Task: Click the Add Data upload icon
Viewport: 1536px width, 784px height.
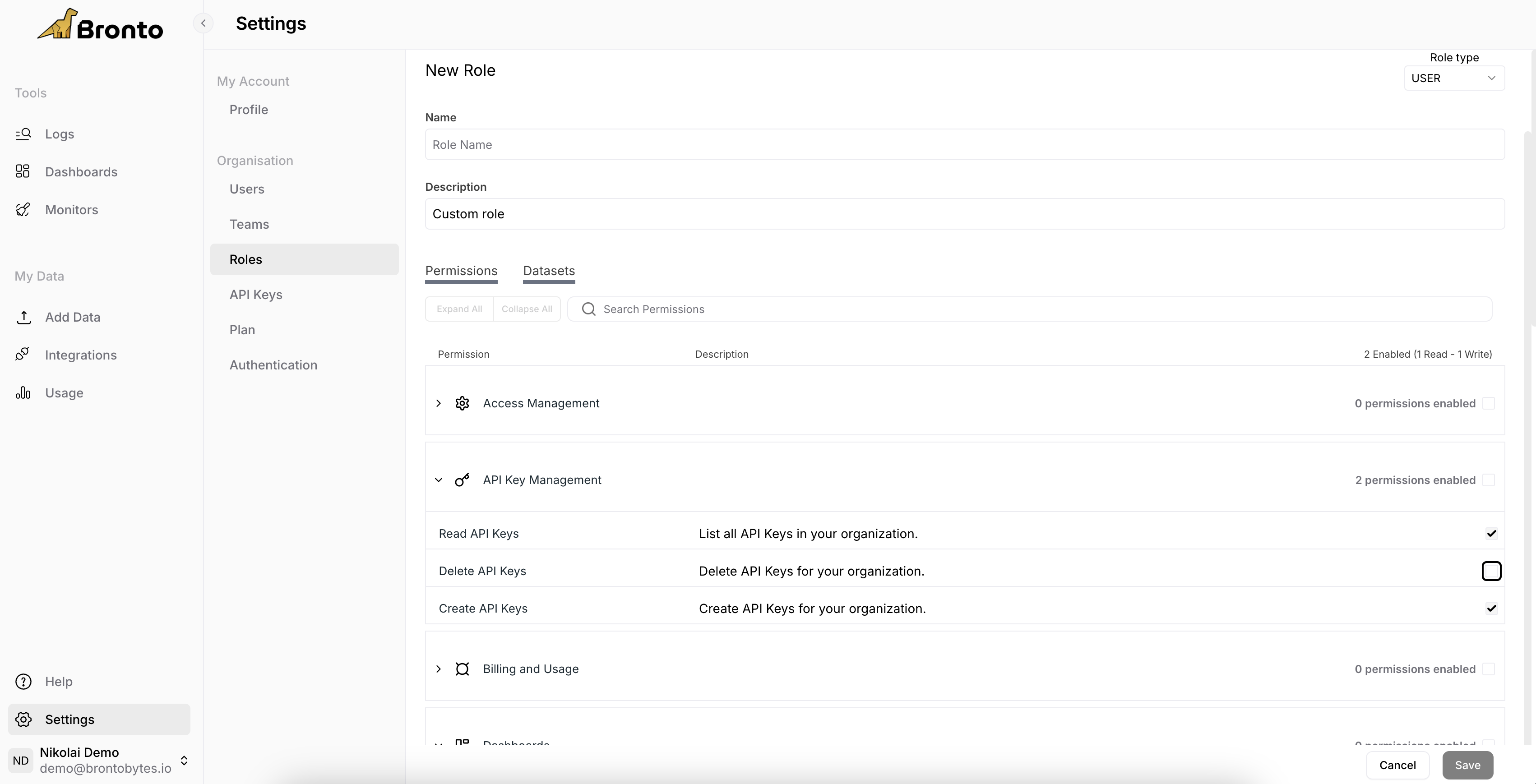Action: pos(24,317)
